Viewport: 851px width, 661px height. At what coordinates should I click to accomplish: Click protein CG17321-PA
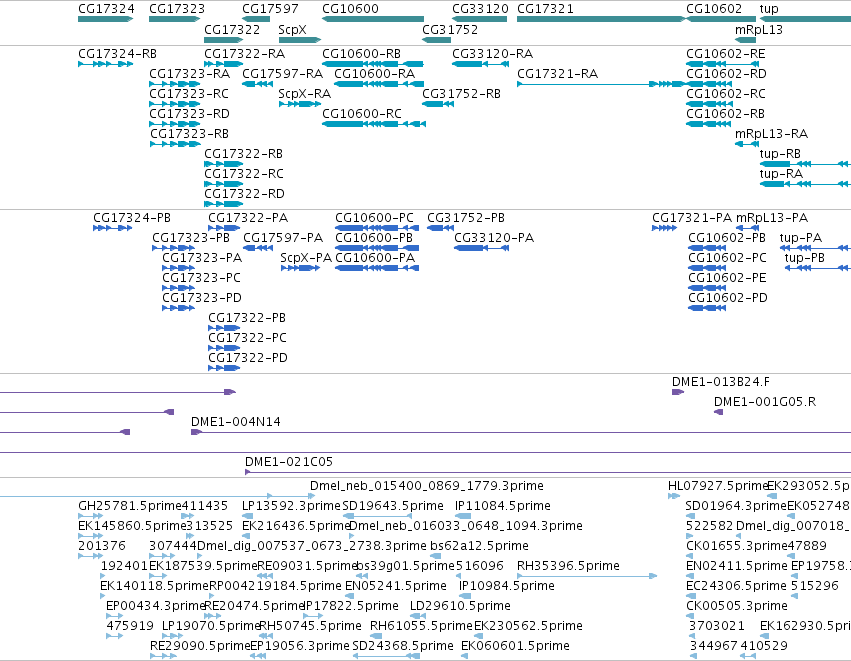[692, 218]
